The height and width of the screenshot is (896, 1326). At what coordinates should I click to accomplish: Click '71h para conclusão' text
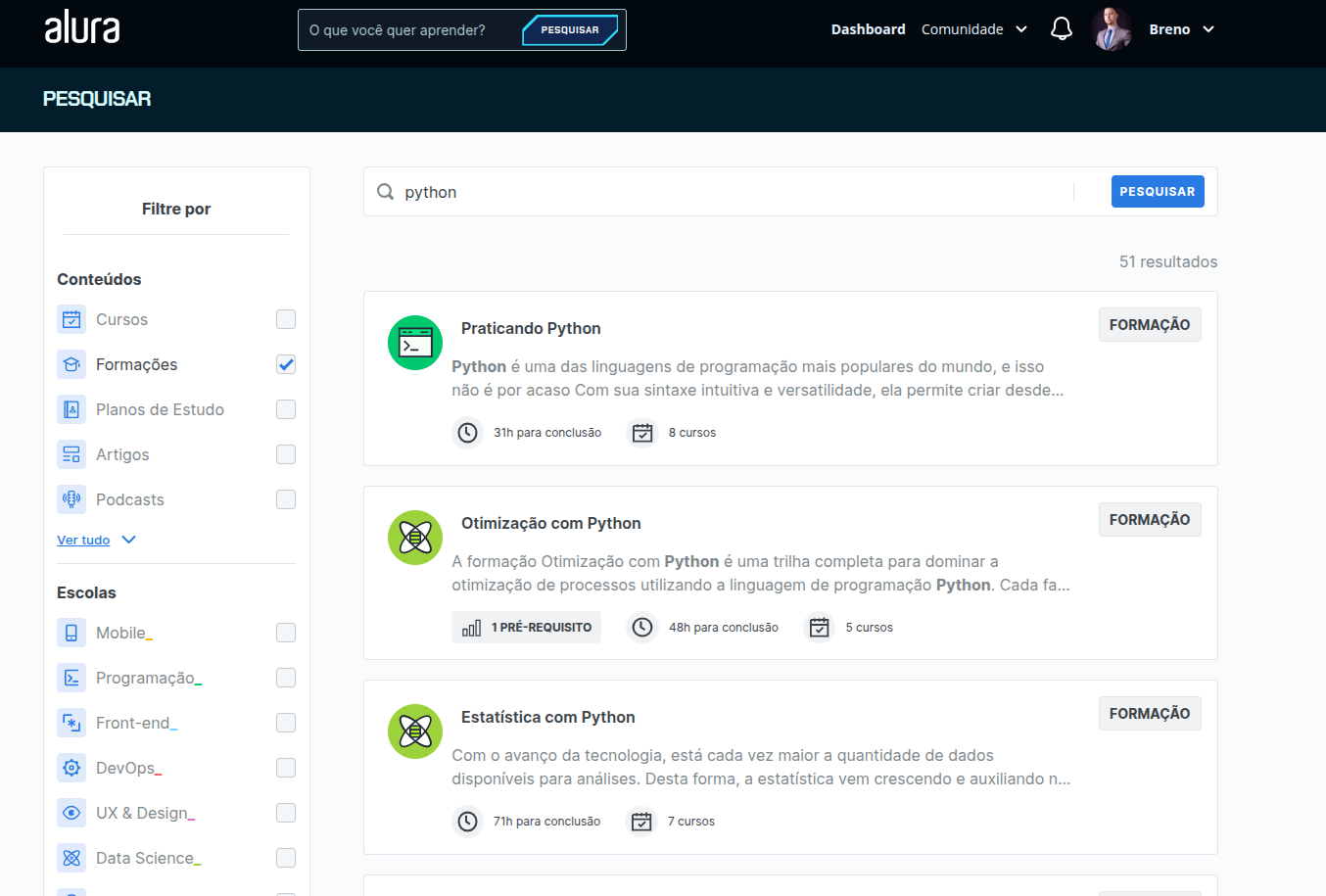[546, 821]
